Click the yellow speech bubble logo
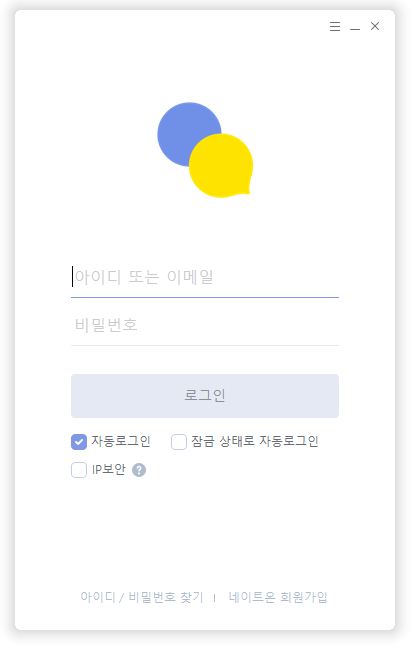 pos(222,166)
